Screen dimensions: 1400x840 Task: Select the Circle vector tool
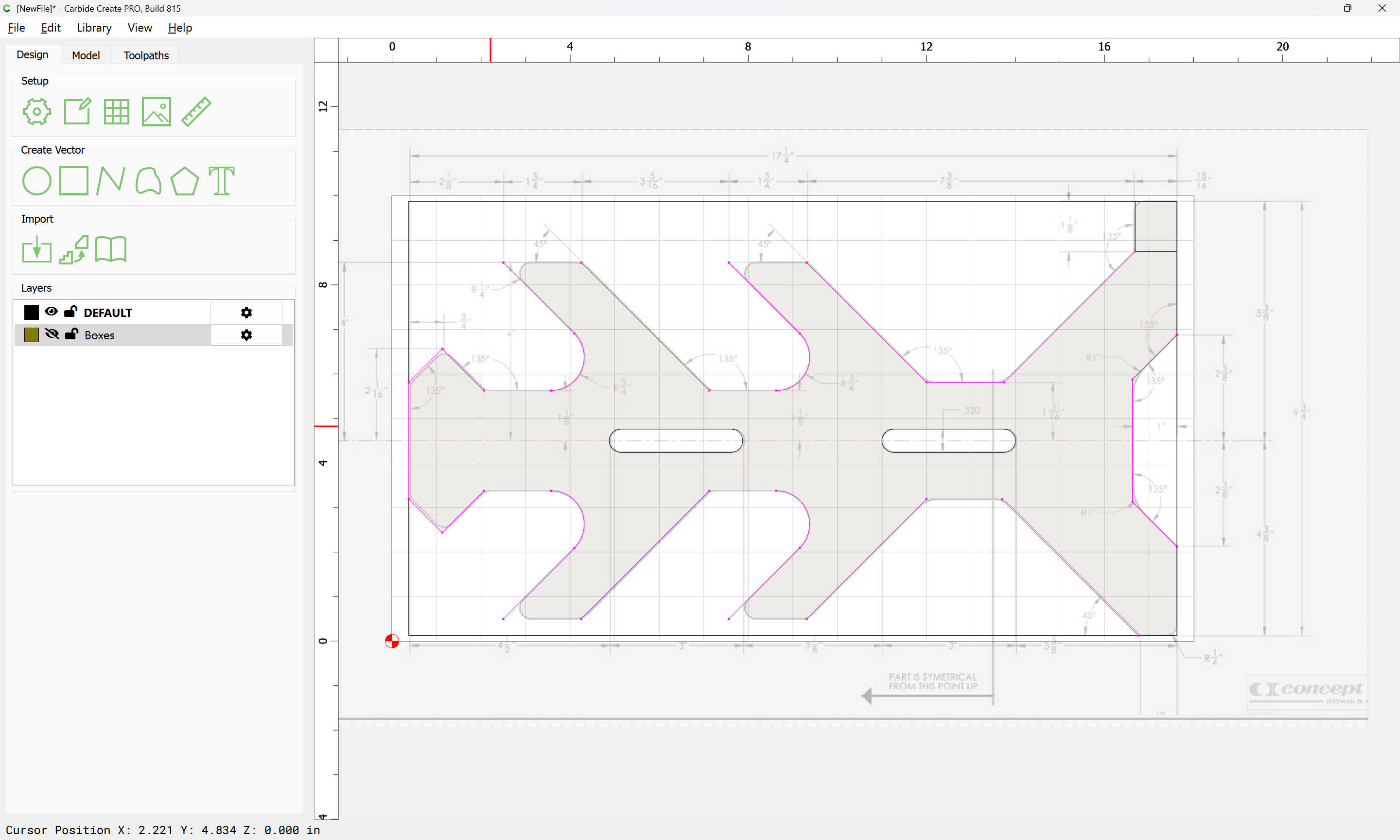37,180
